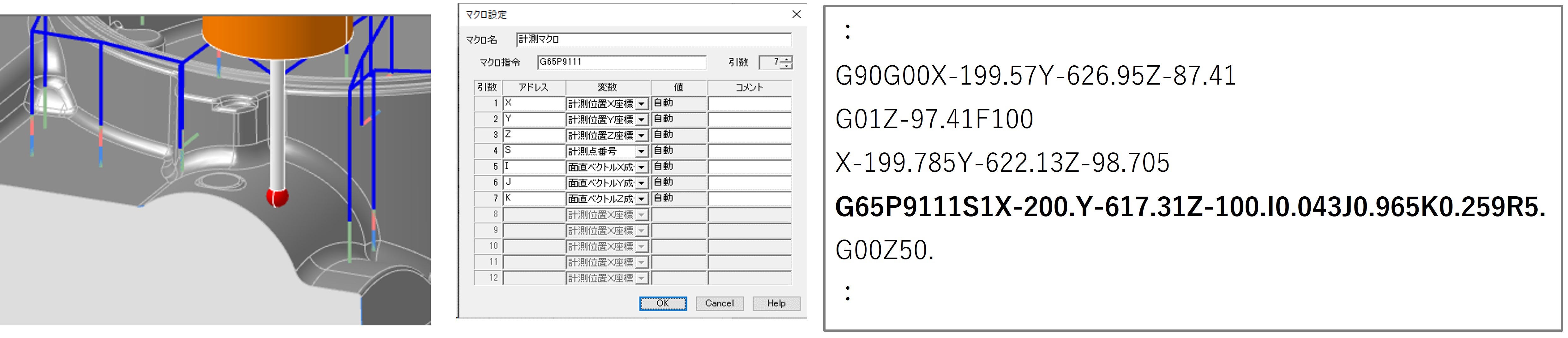
Task: Click the address field containing K
Action: tap(534, 198)
